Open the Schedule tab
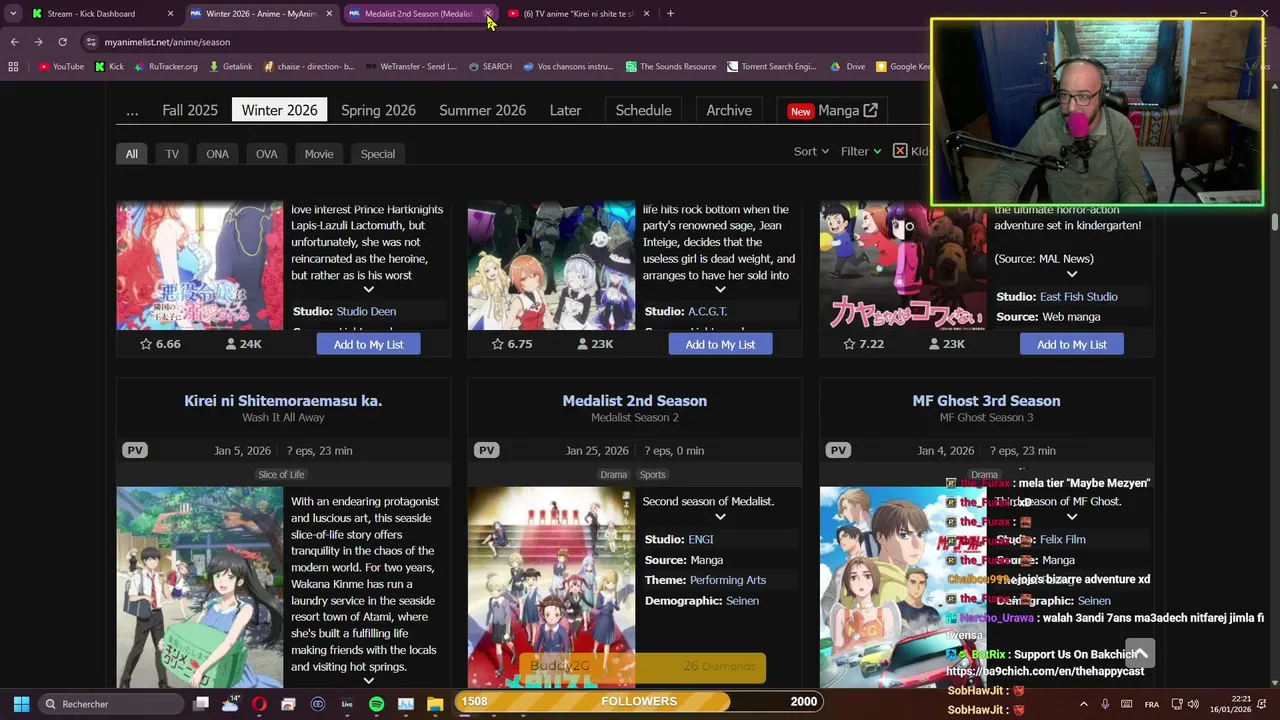1280x720 pixels. (x=643, y=110)
